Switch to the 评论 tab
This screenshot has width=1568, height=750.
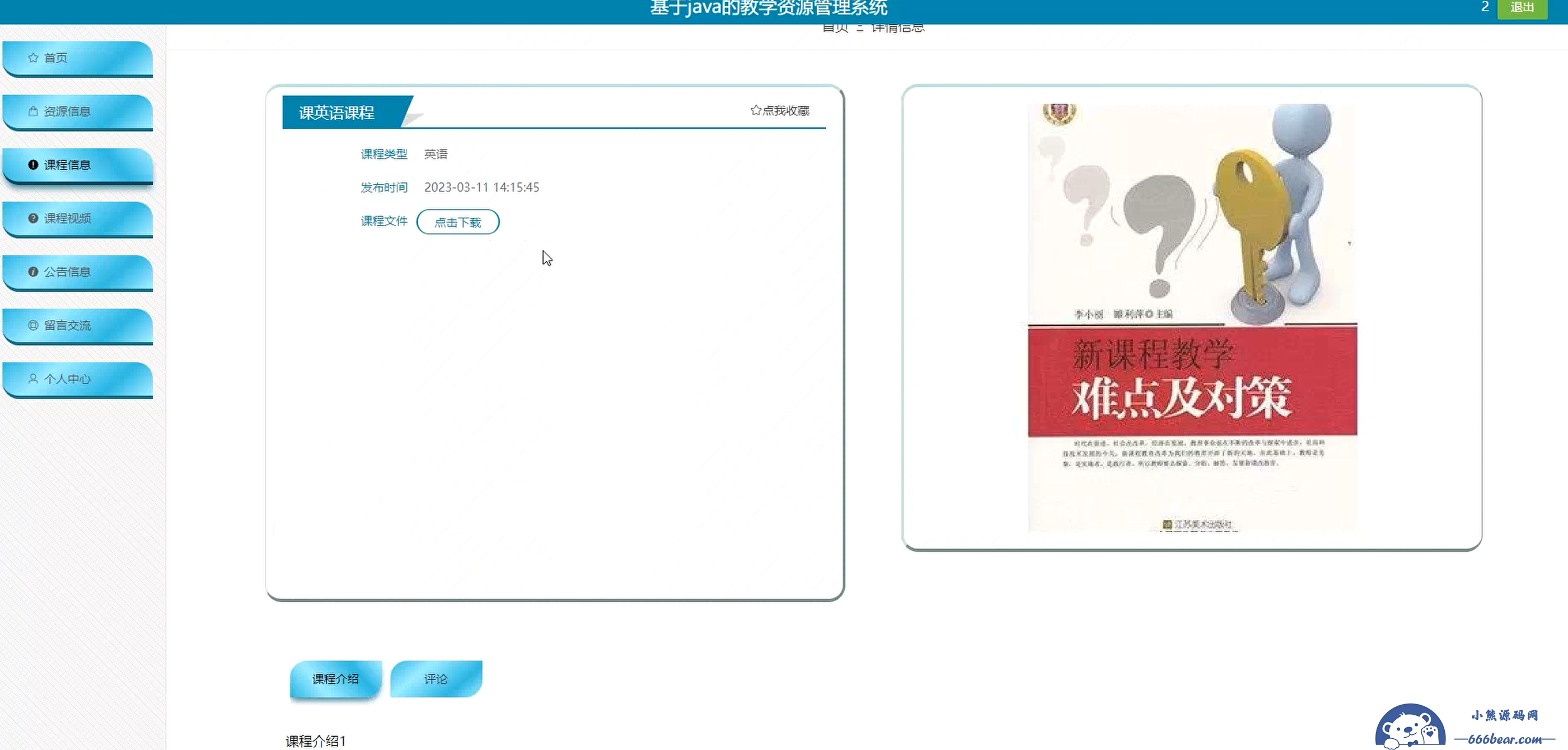436,679
